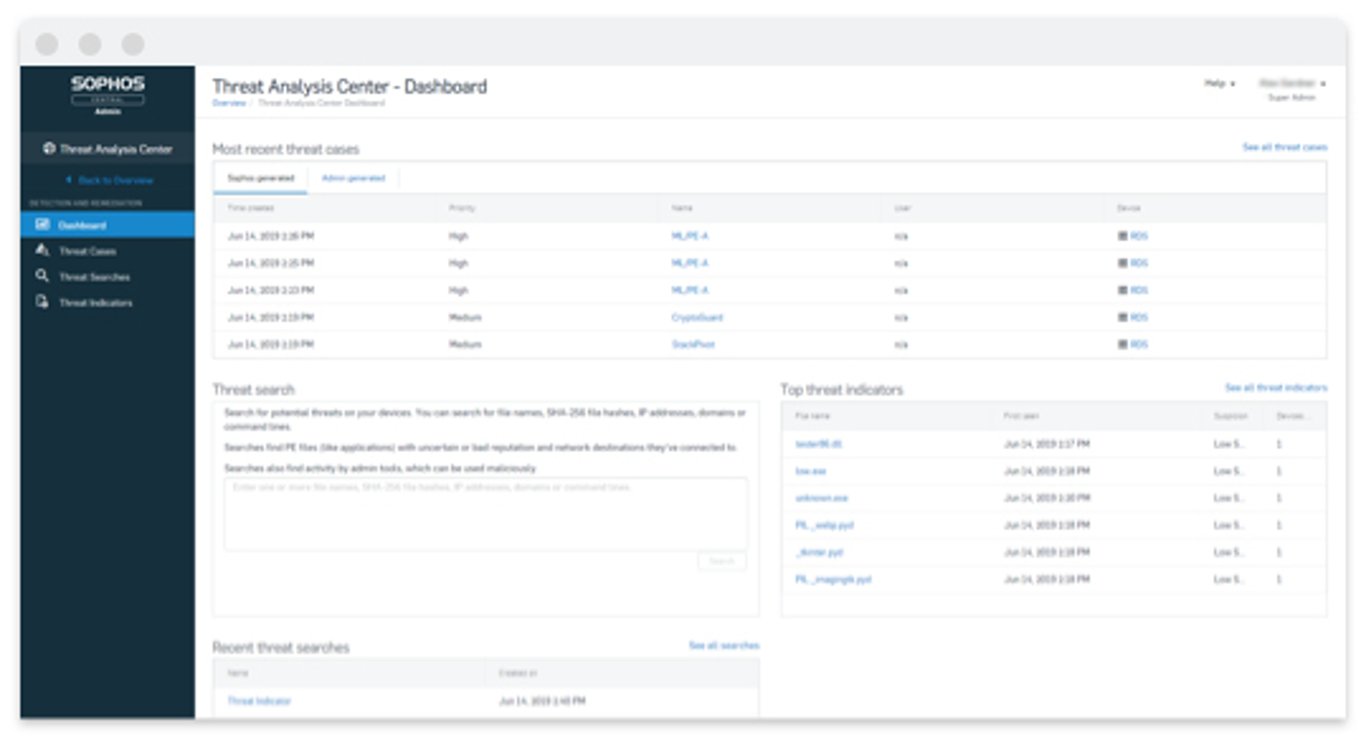Viewport: 1366px width, 740px height.
Task: Open the unknown.exe threat indicator
Action: coord(821,498)
